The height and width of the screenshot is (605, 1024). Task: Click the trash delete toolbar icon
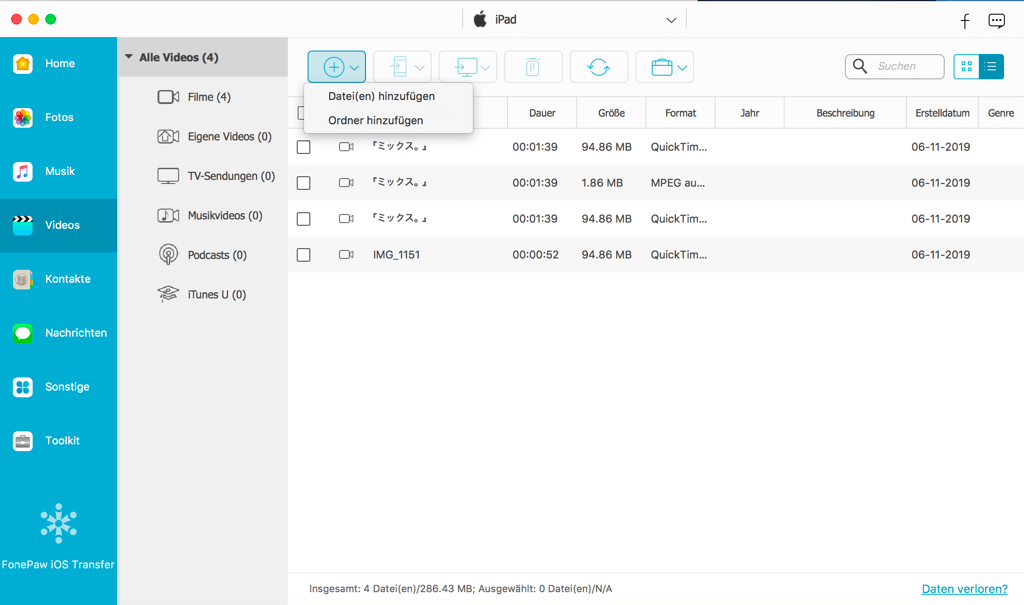click(x=533, y=67)
